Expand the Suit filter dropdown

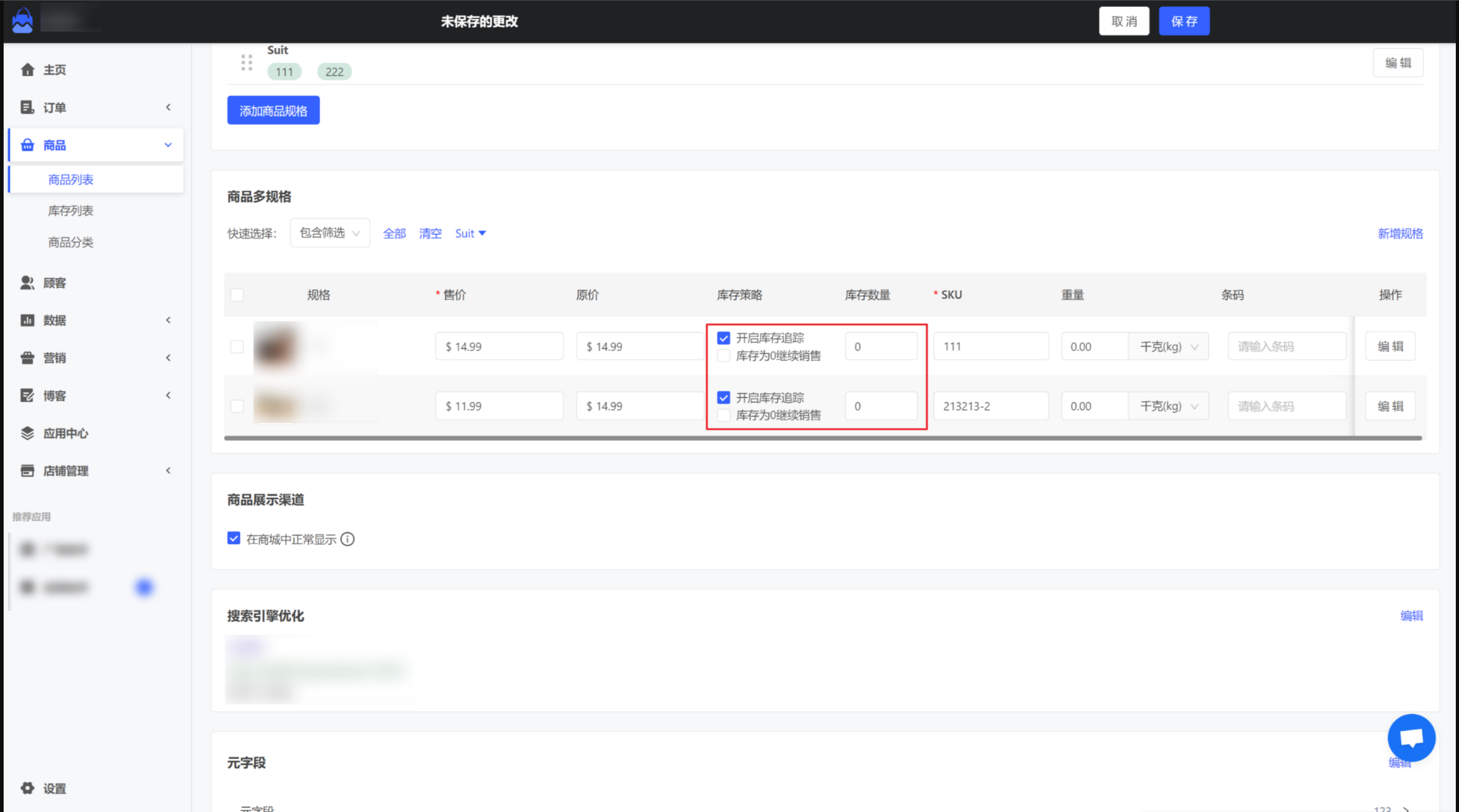tap(470, 233)
